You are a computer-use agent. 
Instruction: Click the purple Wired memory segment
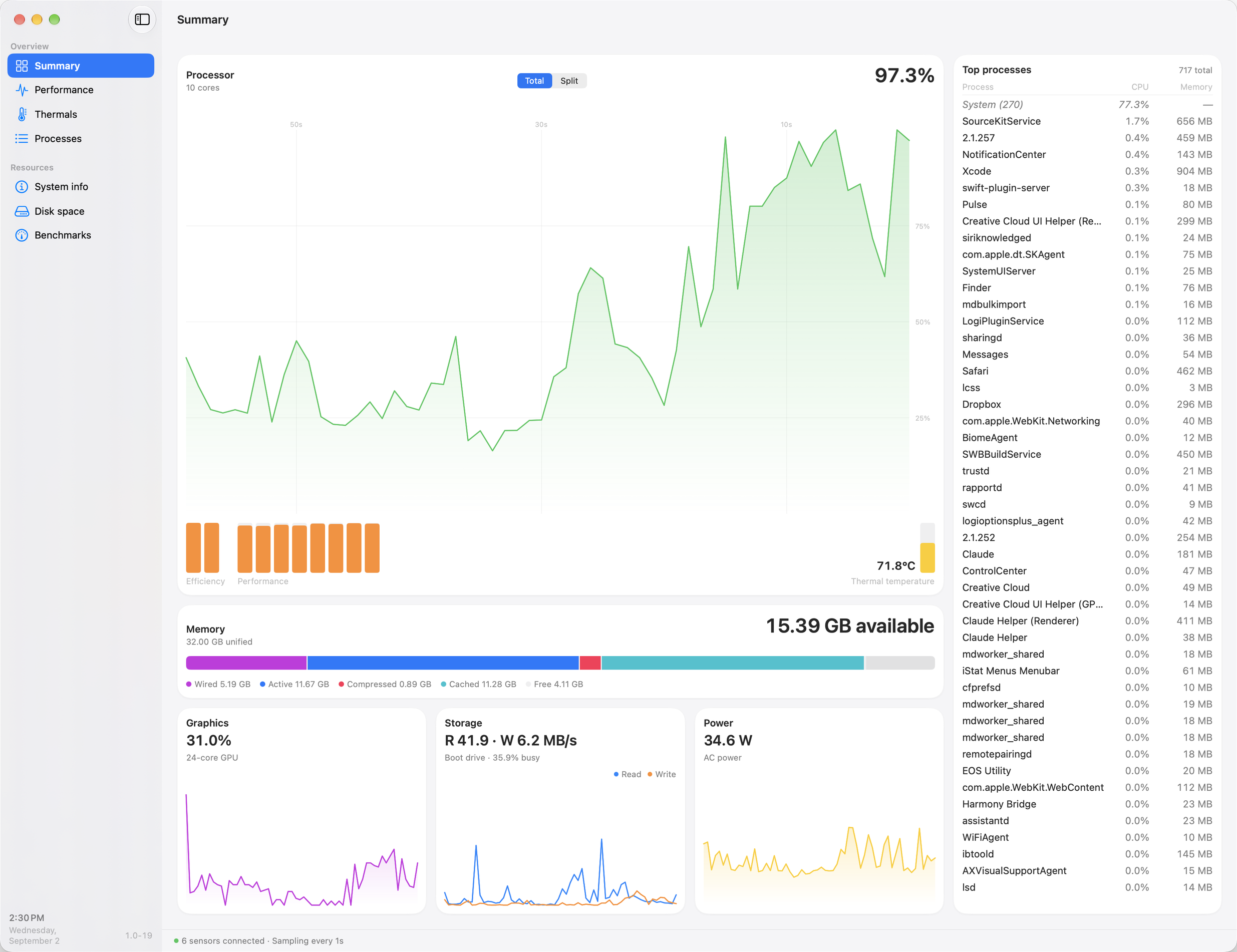[246, 663]
